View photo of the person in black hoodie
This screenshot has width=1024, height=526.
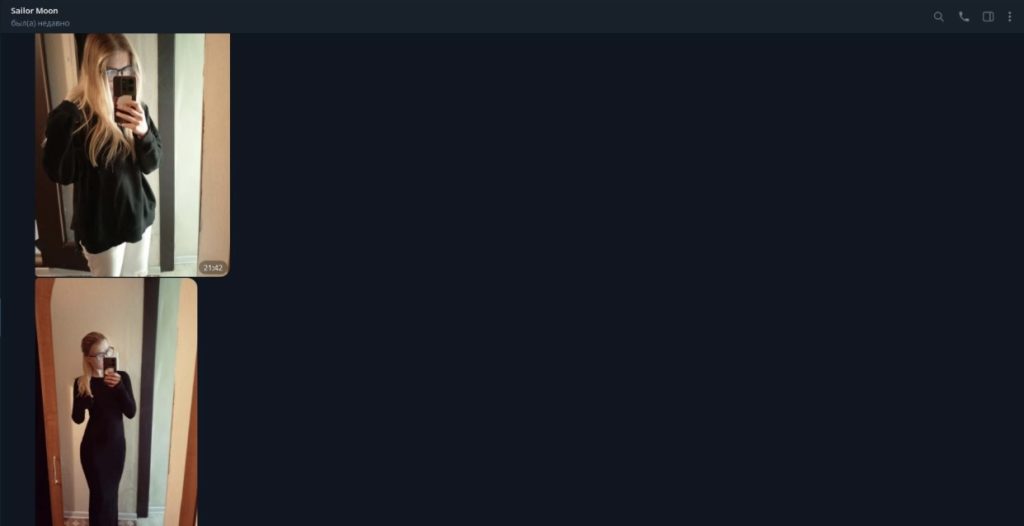(133, 155)
